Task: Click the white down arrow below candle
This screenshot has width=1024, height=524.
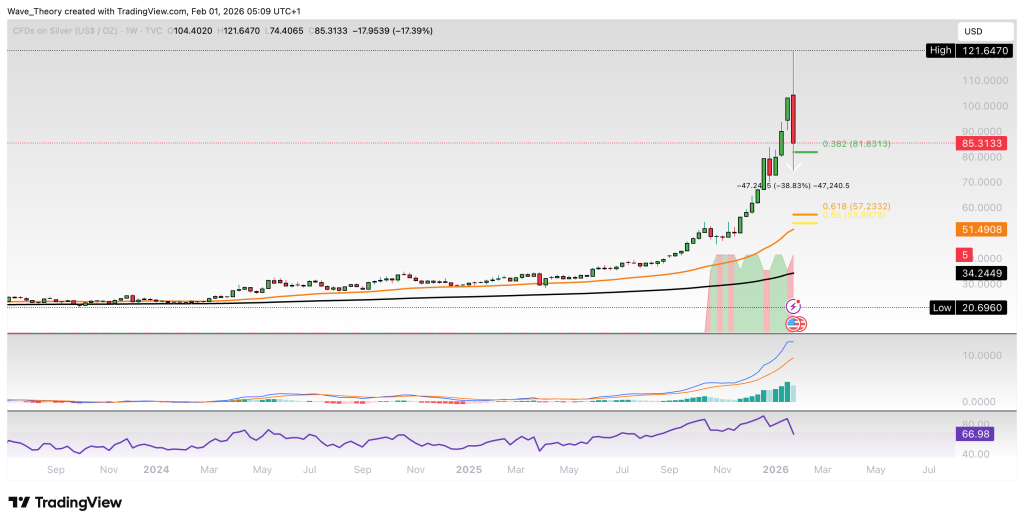Action: (794, 165)
